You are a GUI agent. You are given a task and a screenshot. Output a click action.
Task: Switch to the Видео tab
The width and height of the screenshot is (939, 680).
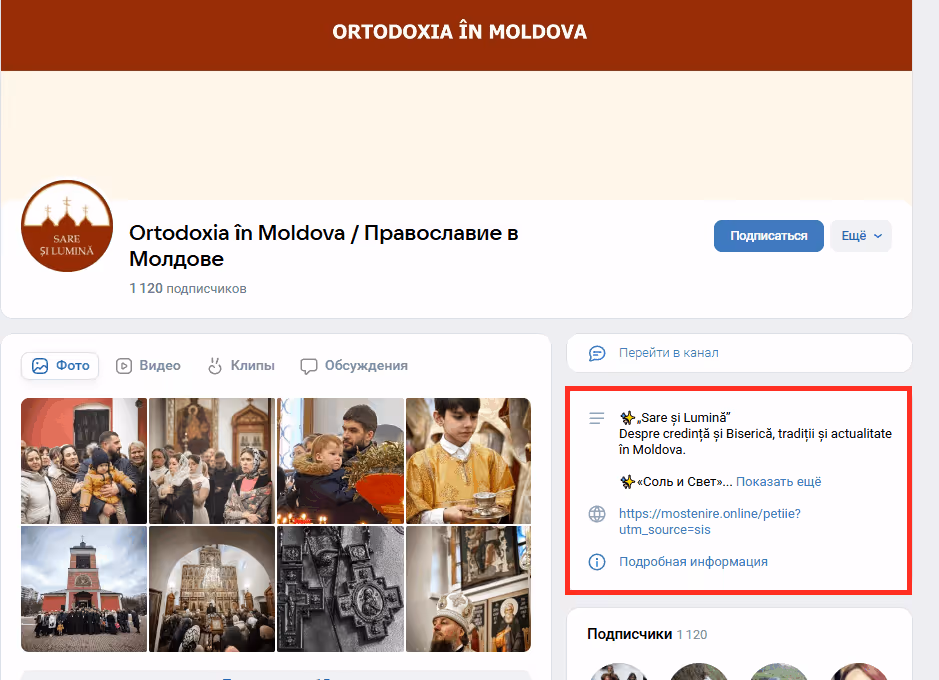(x=148, y=366)
